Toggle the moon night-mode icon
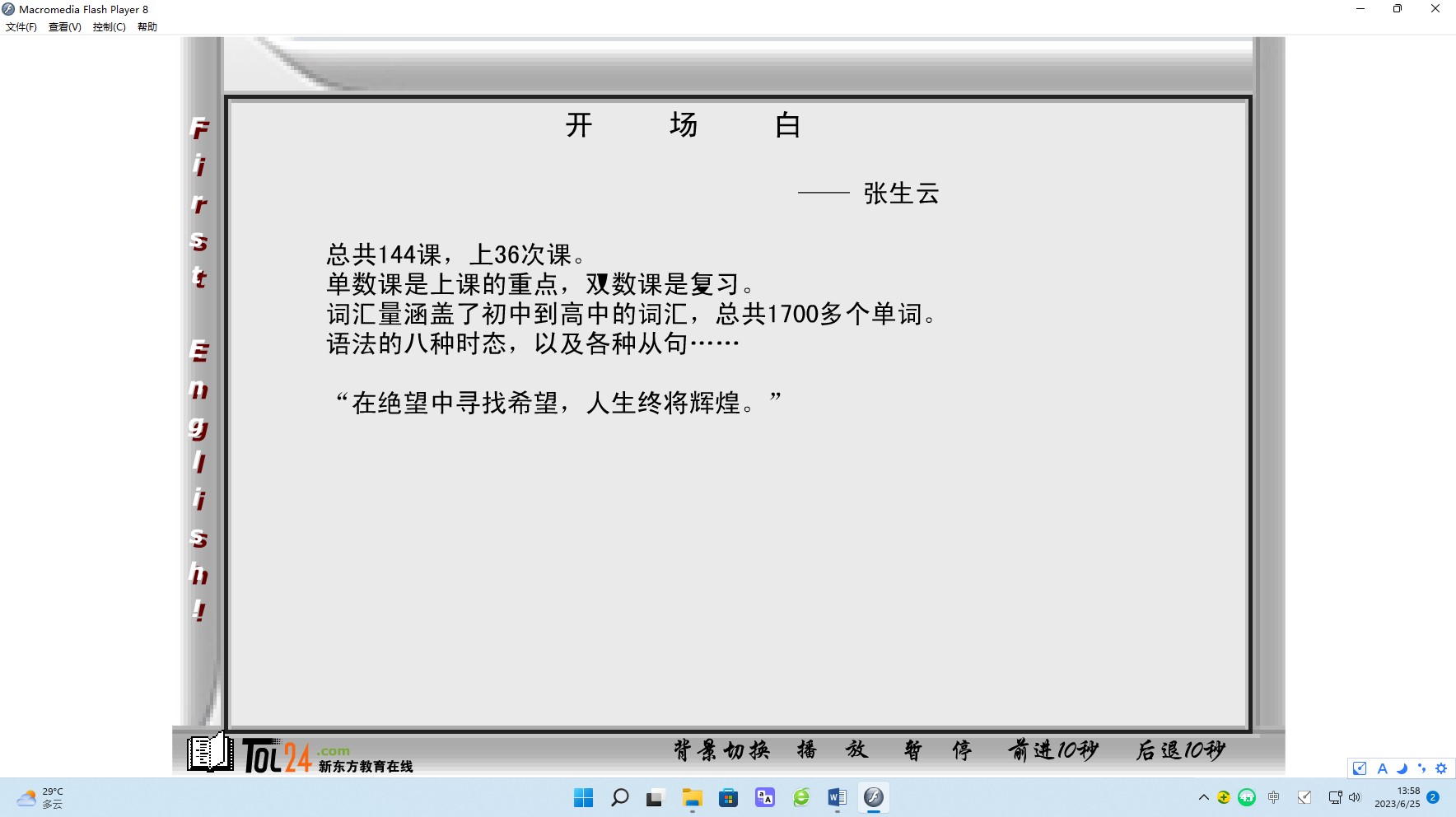1456x817 pixels. [1402, 768]
